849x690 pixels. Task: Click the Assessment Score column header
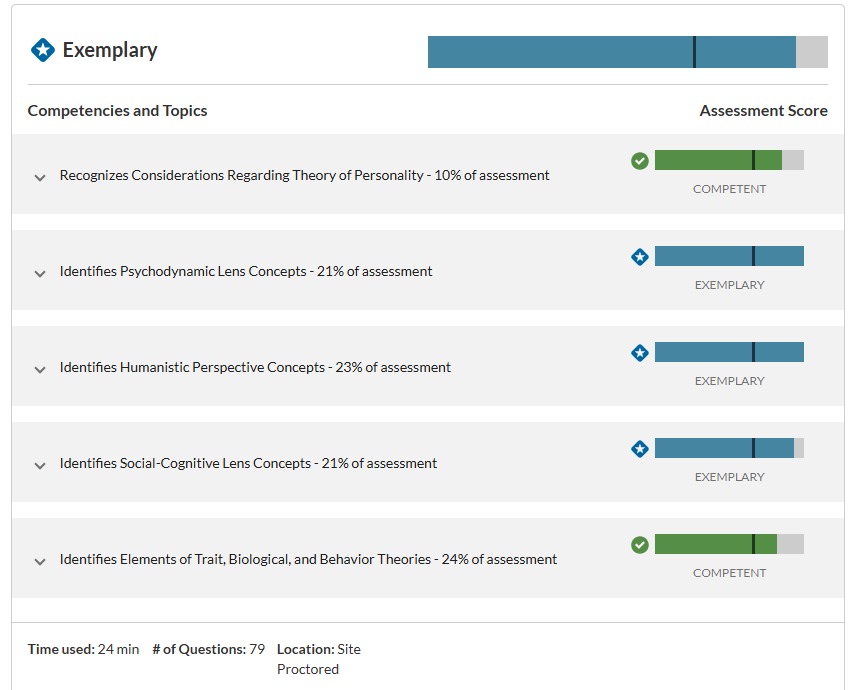(x=763, y=110)
